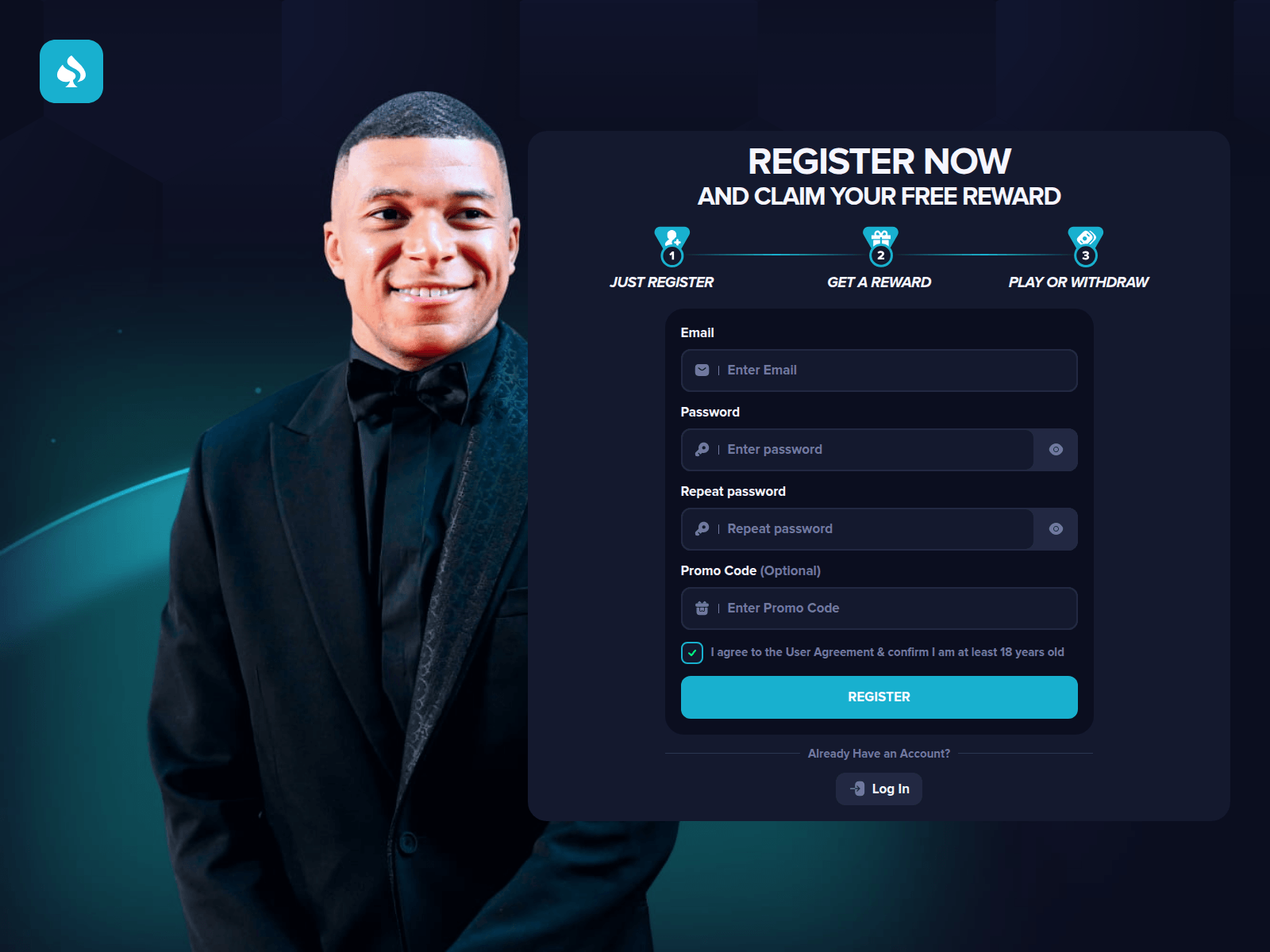Focus the Repeat password input field
This screenshot has width=1270, height=952.
point(857,529)
